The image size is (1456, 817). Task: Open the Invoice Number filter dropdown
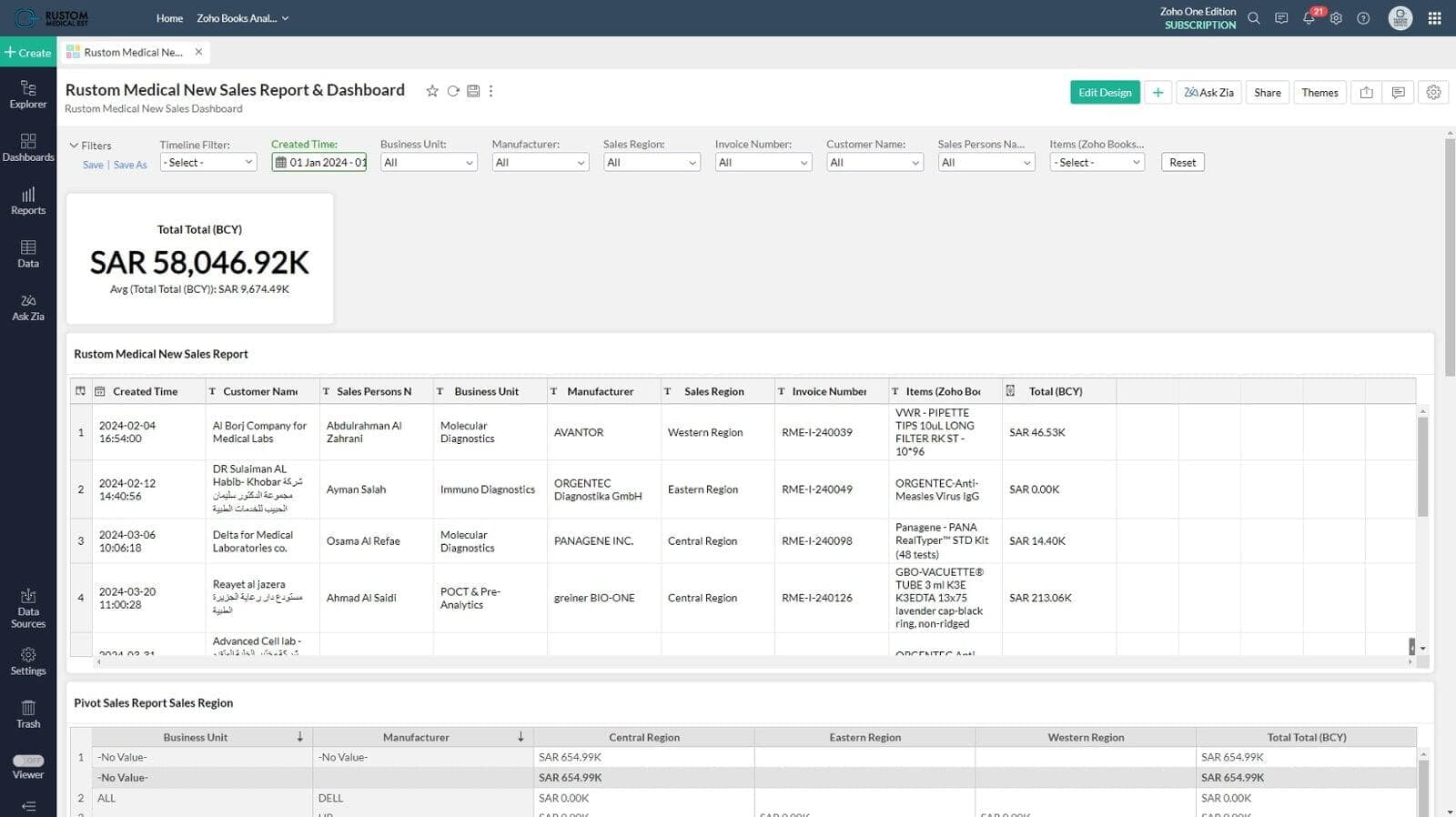click(763, 162)
